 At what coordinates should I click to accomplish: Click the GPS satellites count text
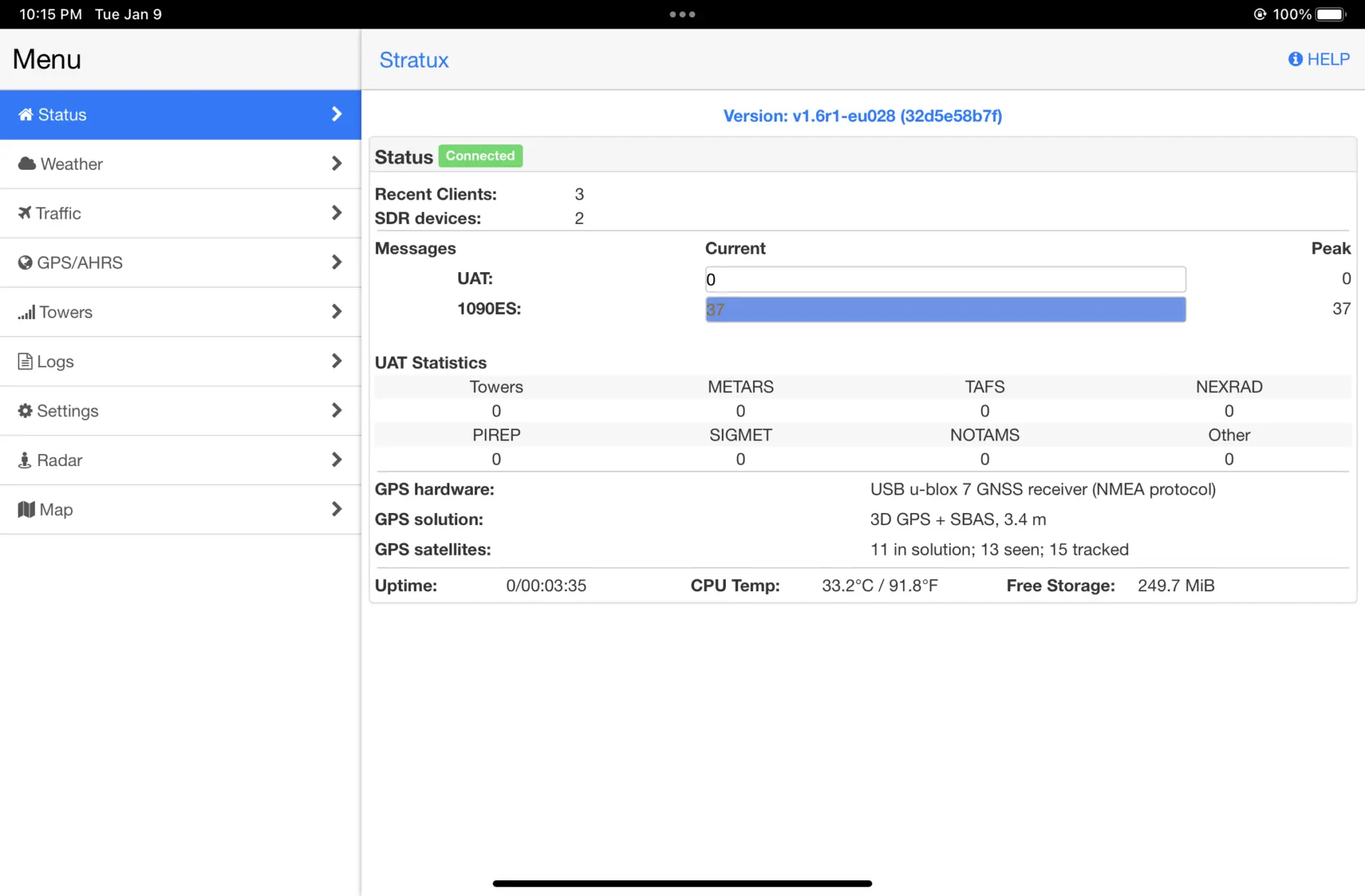click(1000, 549)
